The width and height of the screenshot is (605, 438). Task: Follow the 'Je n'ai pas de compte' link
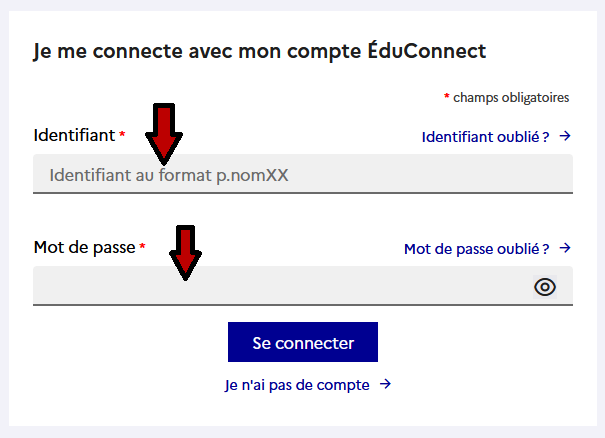(x=297, y=384)
